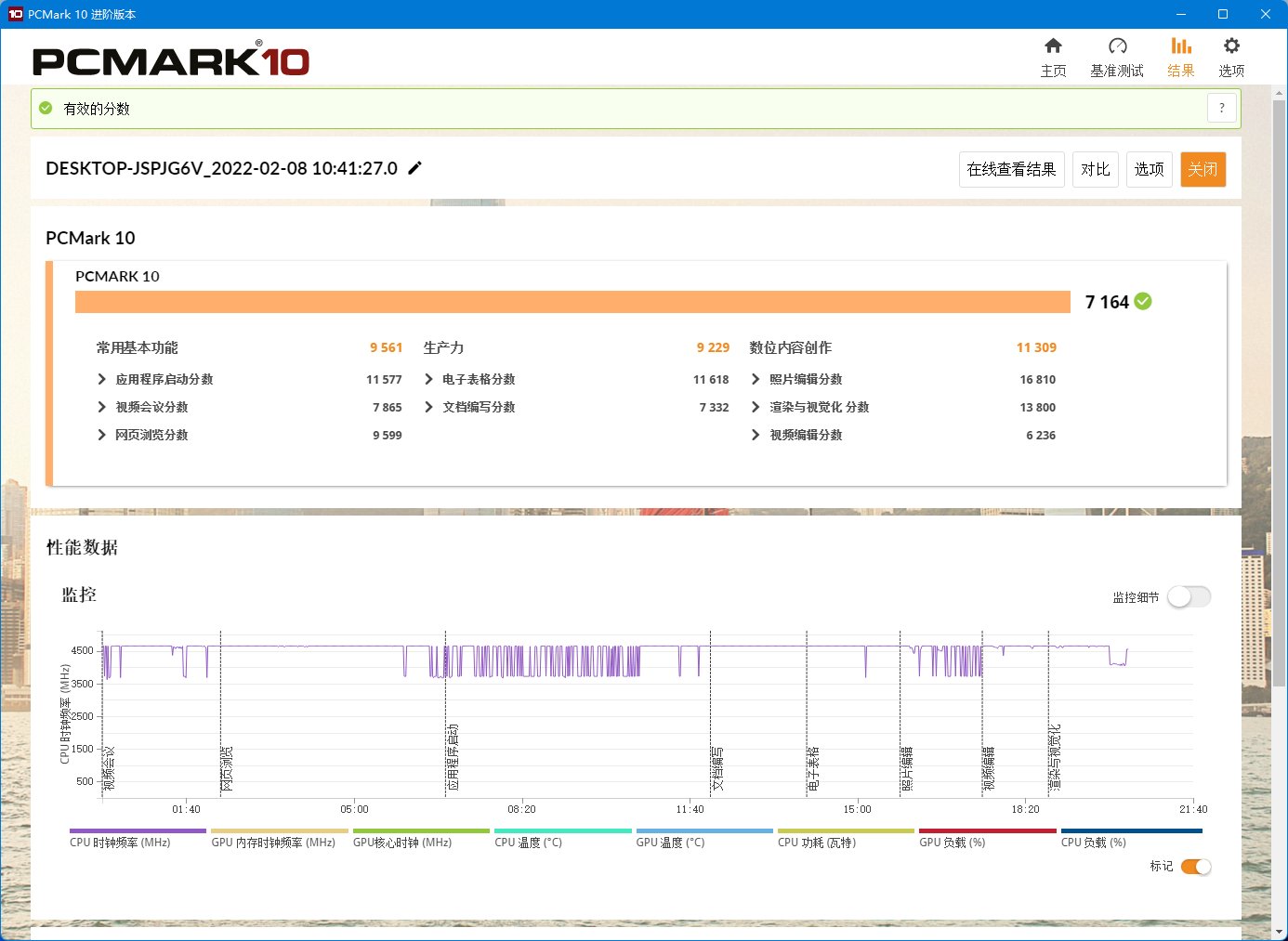The image size is (1288, 941).
Task: Click the pencil icon to rename result
Action: (415, 168)
